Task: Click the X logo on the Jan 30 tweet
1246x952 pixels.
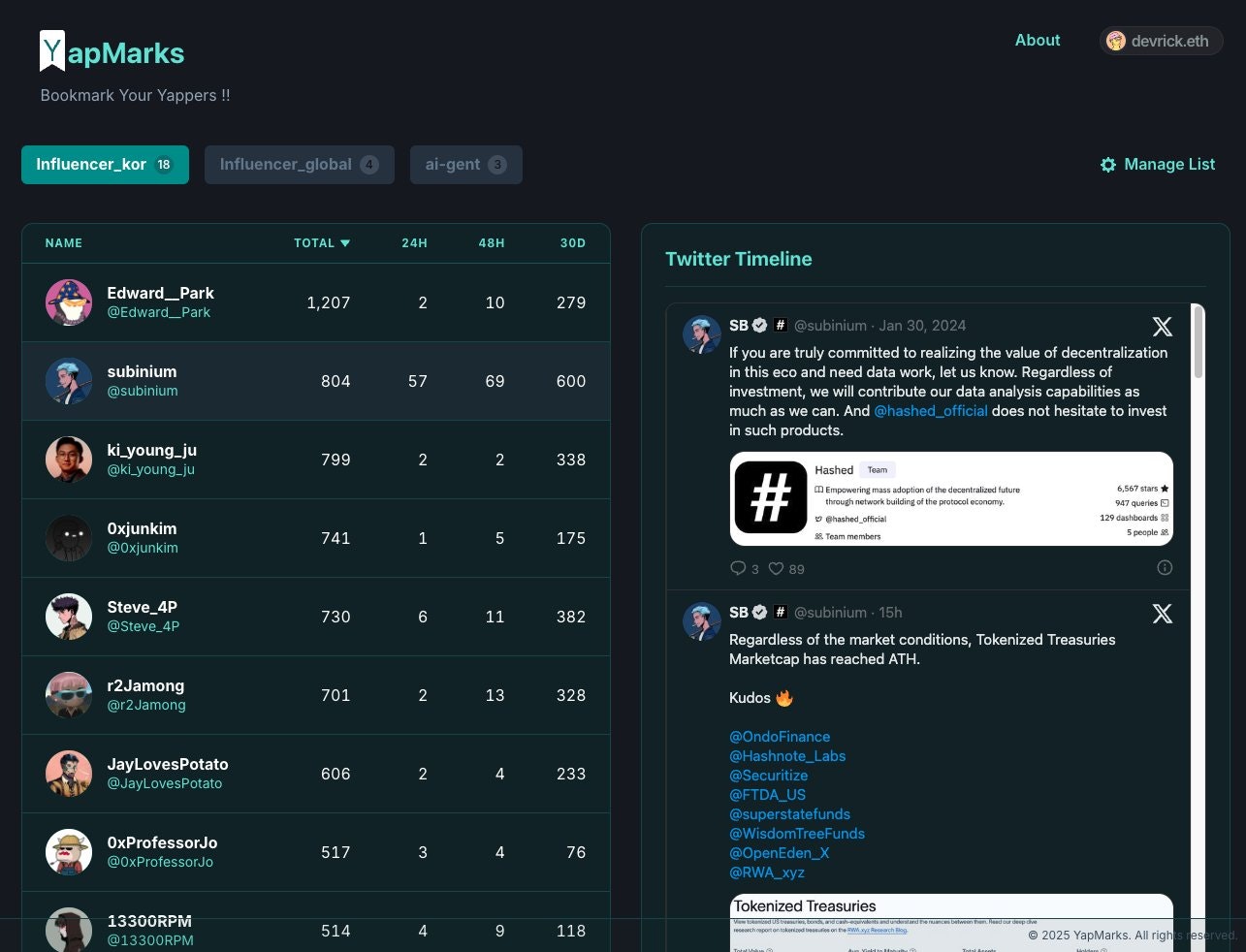Action: click(x=1162, y=327)
